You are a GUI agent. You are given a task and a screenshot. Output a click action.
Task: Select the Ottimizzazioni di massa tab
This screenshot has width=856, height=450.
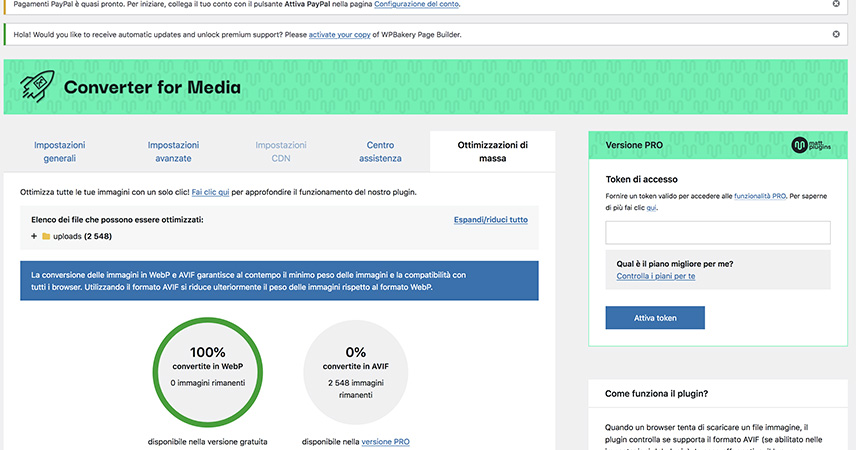tap(492, 151)
